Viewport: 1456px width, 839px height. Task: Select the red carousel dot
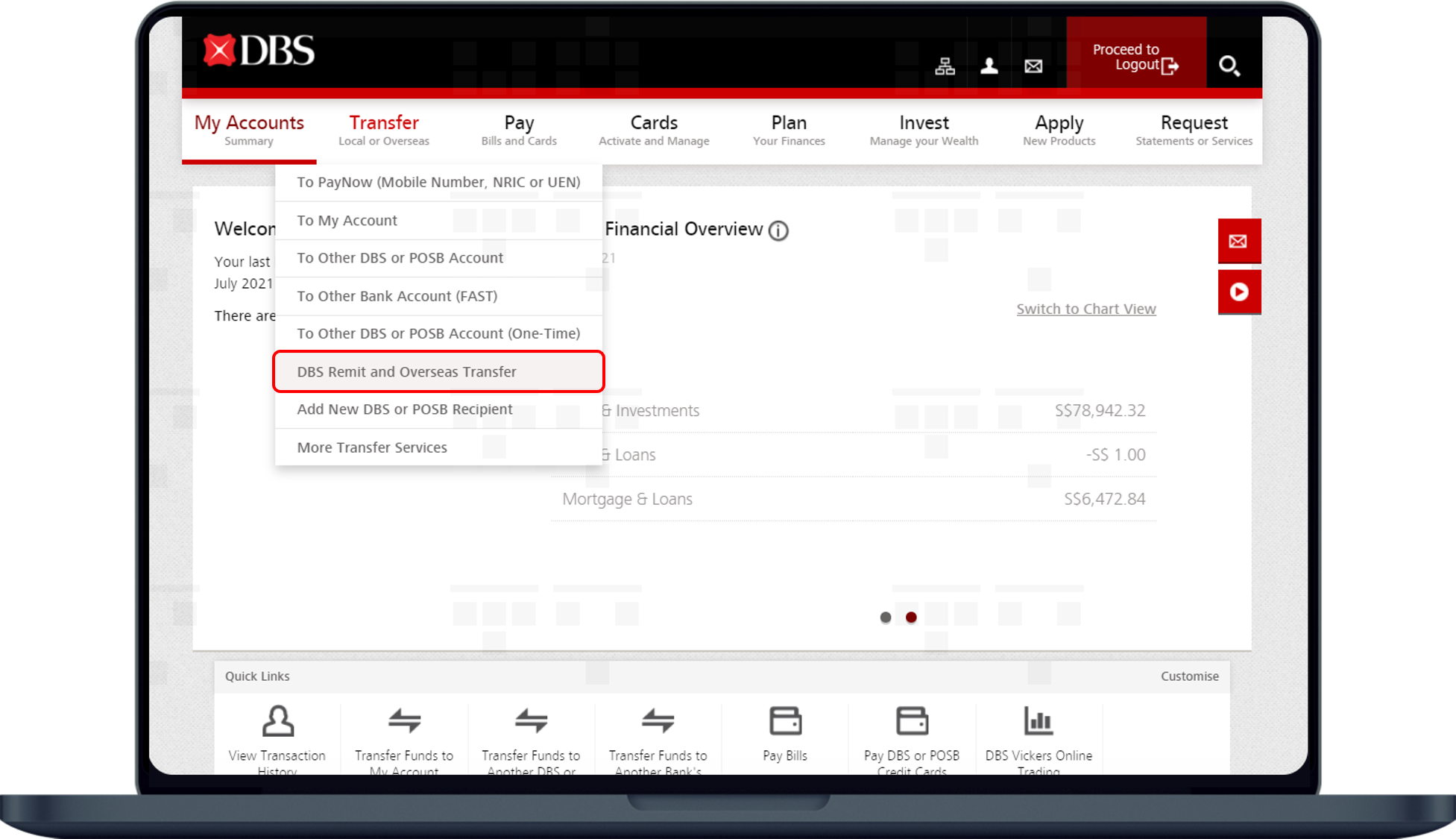[911, 618]
